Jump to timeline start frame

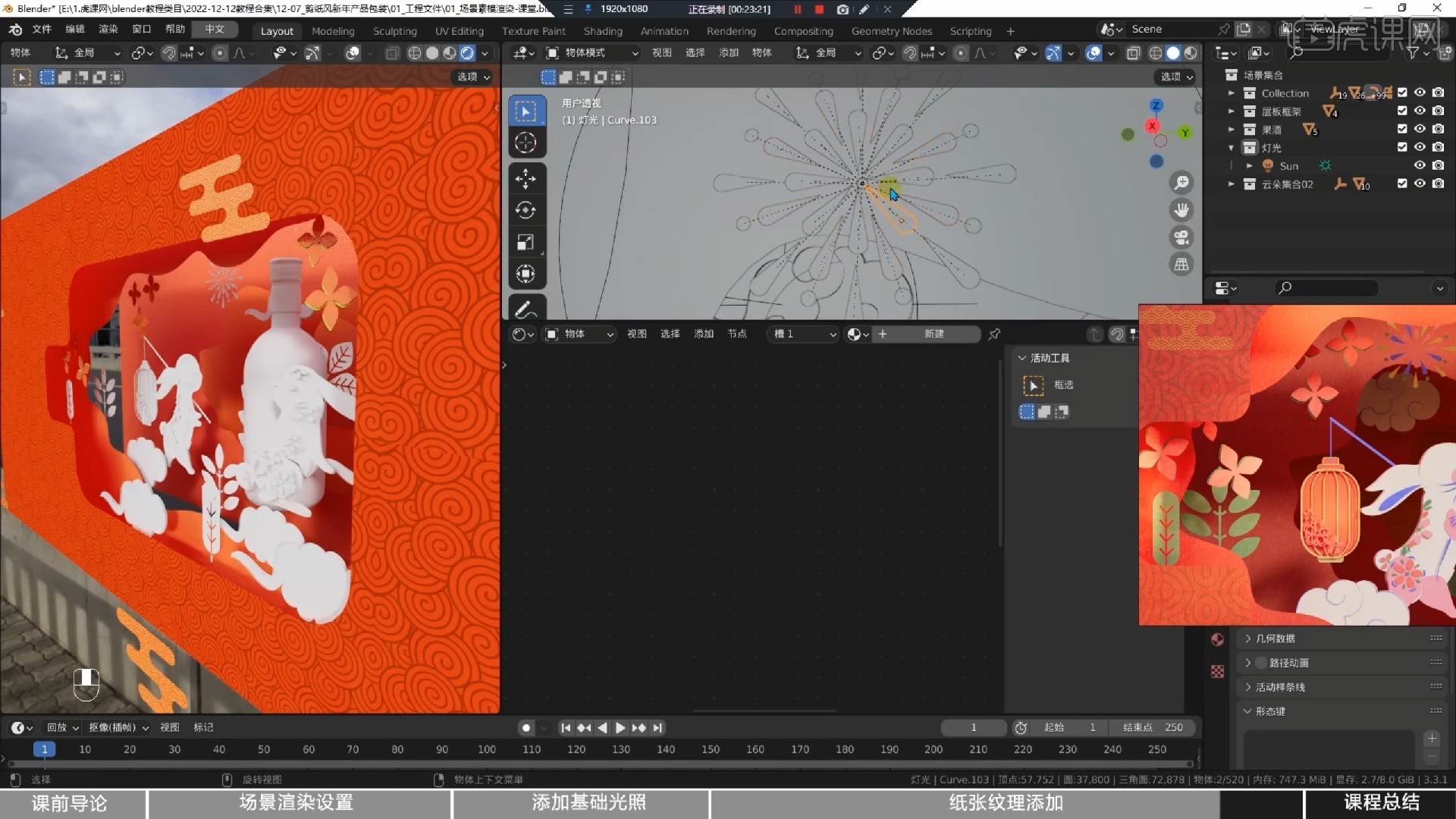pyautogui.click(x=566, y=727)
